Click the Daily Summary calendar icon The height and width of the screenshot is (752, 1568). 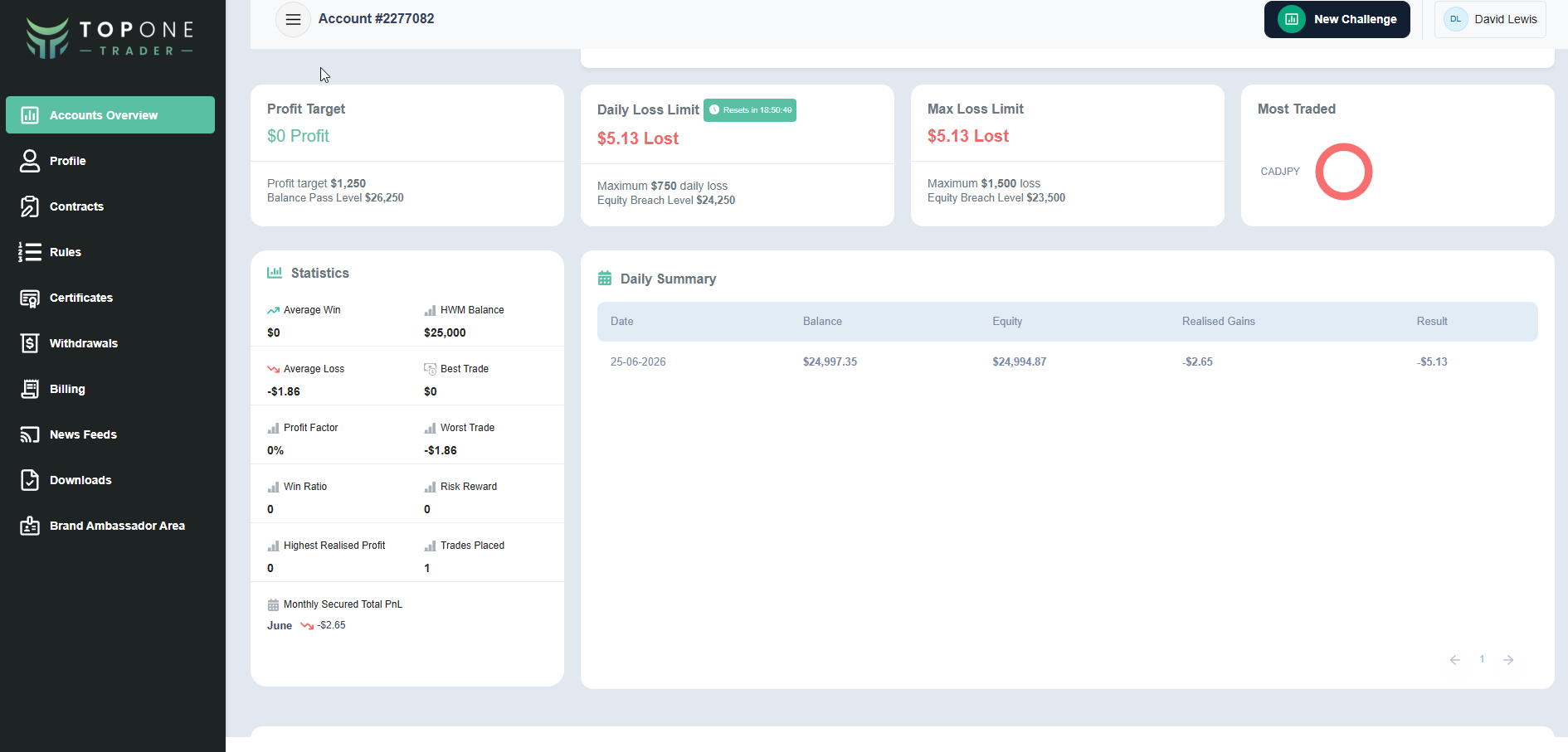[x=605, y=279]
